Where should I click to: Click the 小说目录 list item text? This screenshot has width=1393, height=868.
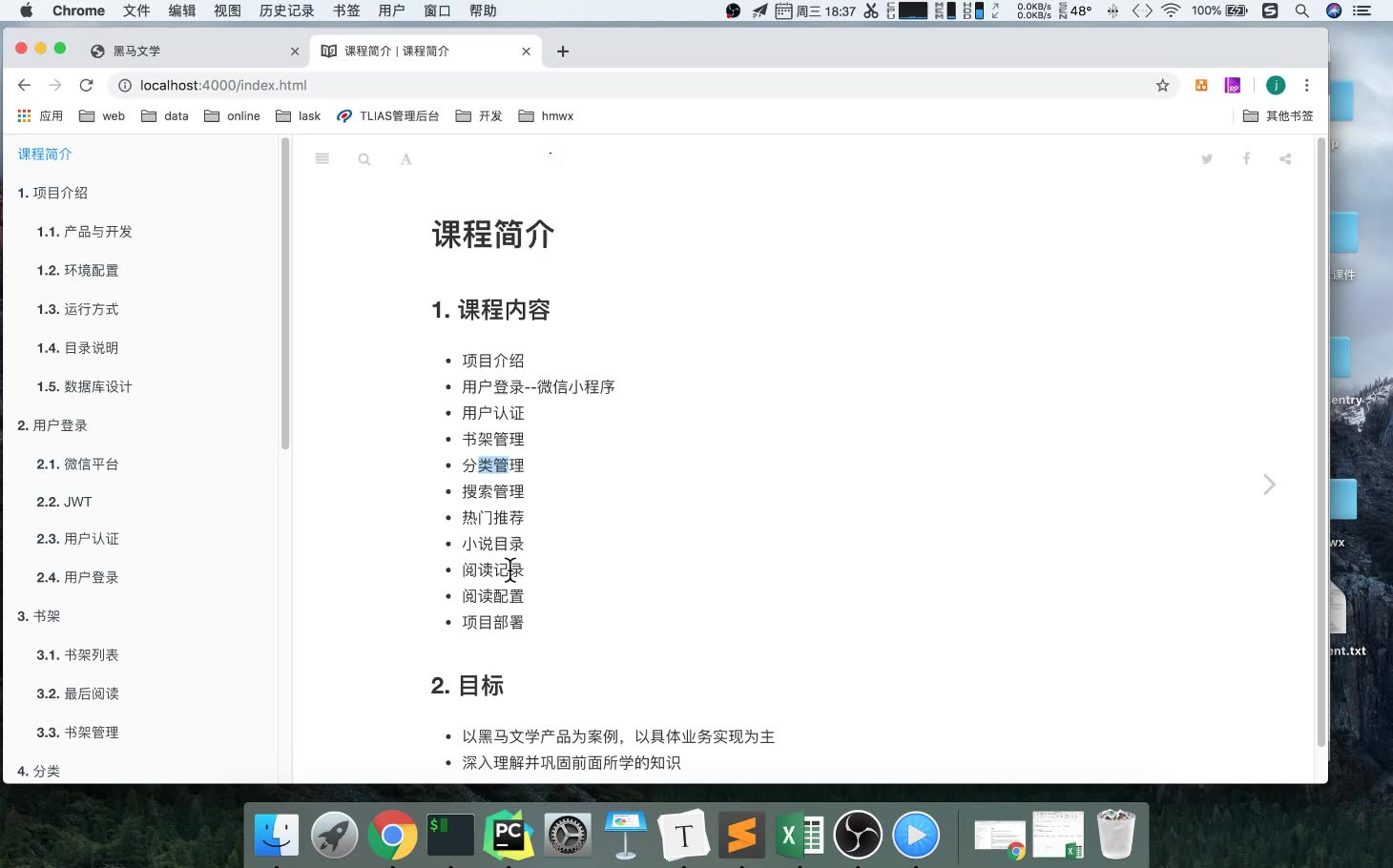(493, 544)
